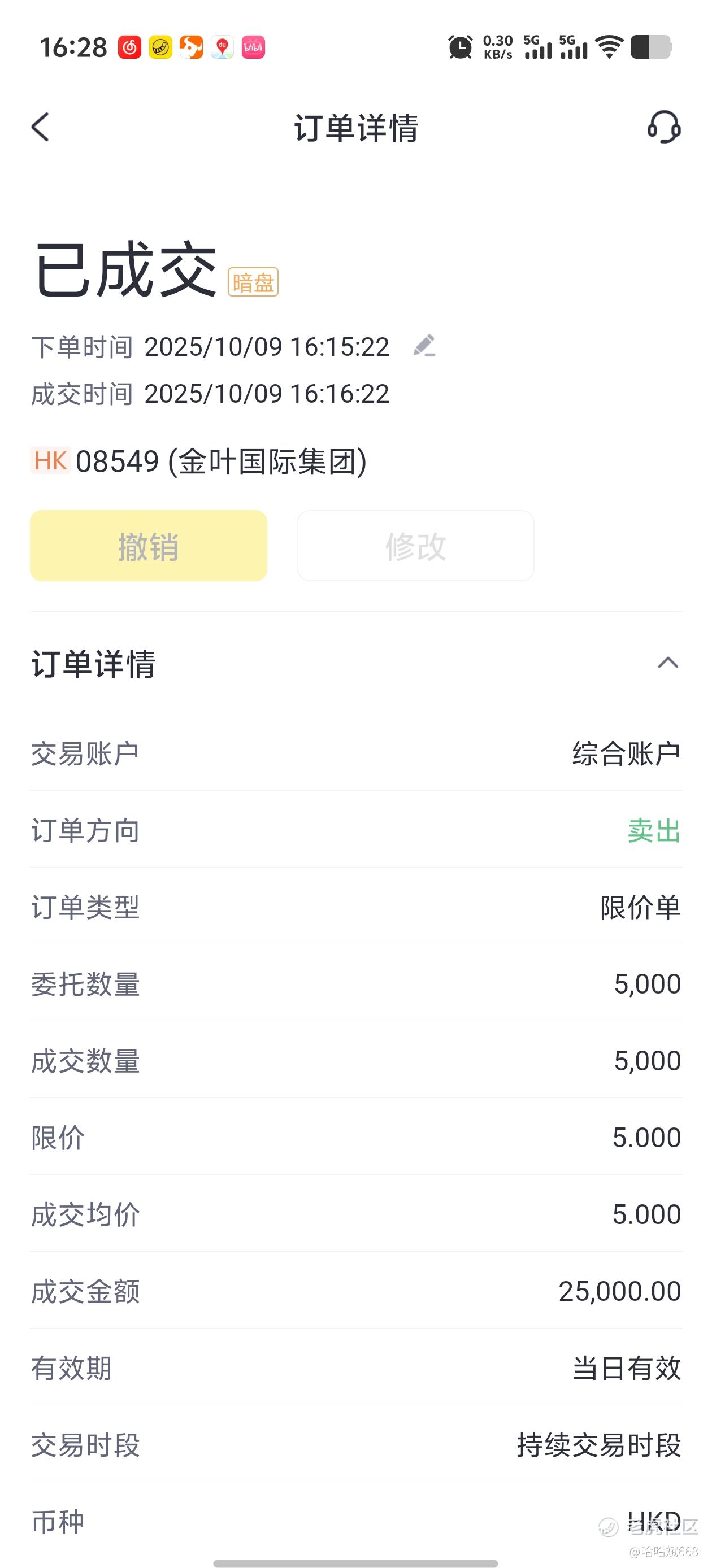The height and width of the screenshot is (1568, 712).
Task: Tap the NetEase Music notification icon
Action: 130,47
